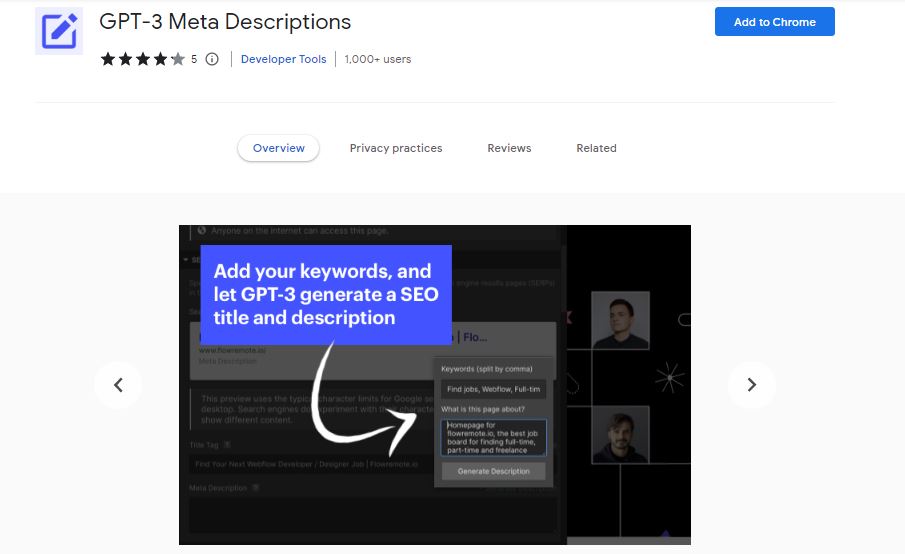Viewport: 905px width, 554px height.
Task: Open the Developer Tools category link
Action: [x=283, y=59]
